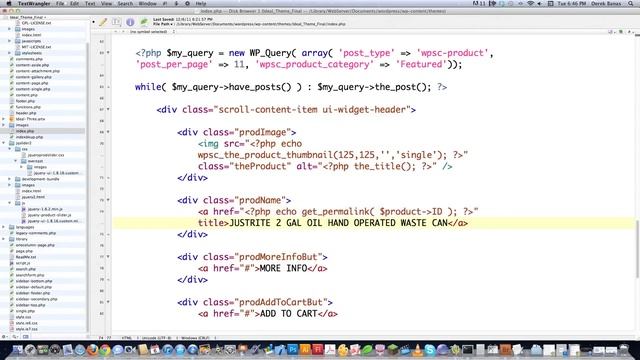Open the '(no symbol selected)' function popup
The height and width of the screenshot is (360, 640).
151,31
